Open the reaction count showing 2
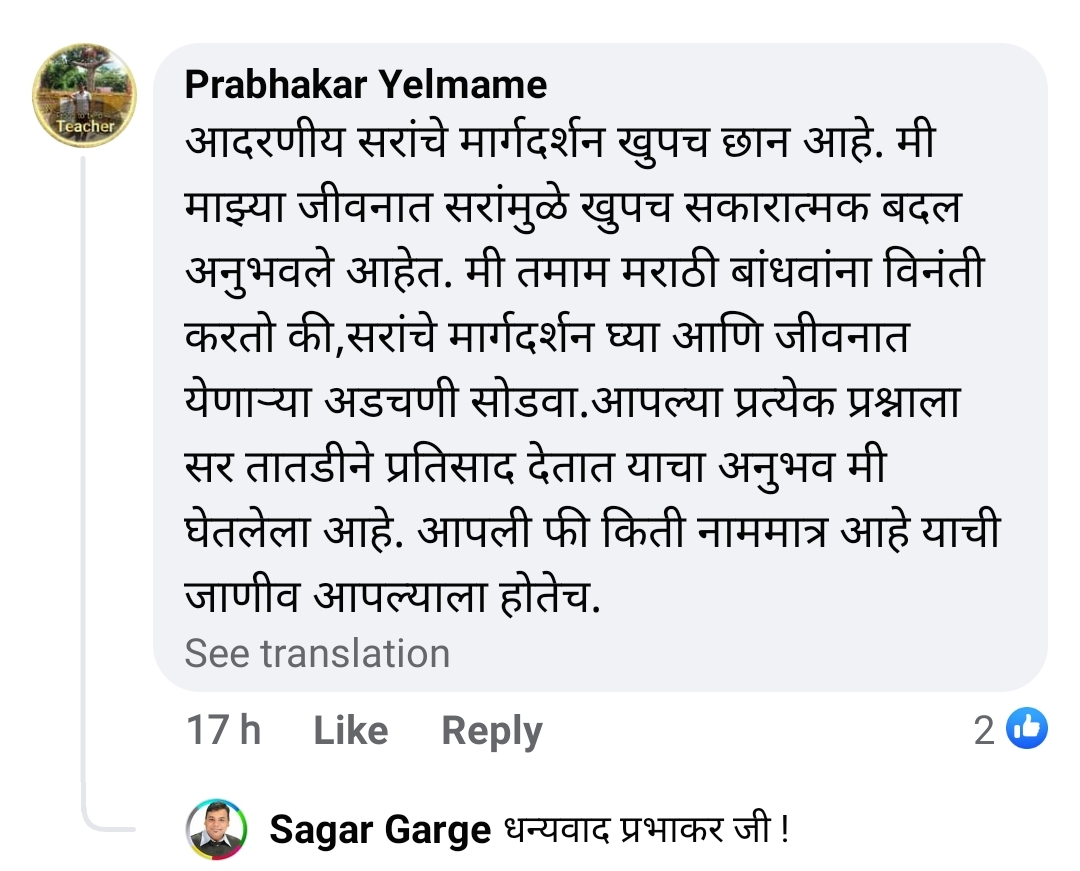 pos(985,731)
